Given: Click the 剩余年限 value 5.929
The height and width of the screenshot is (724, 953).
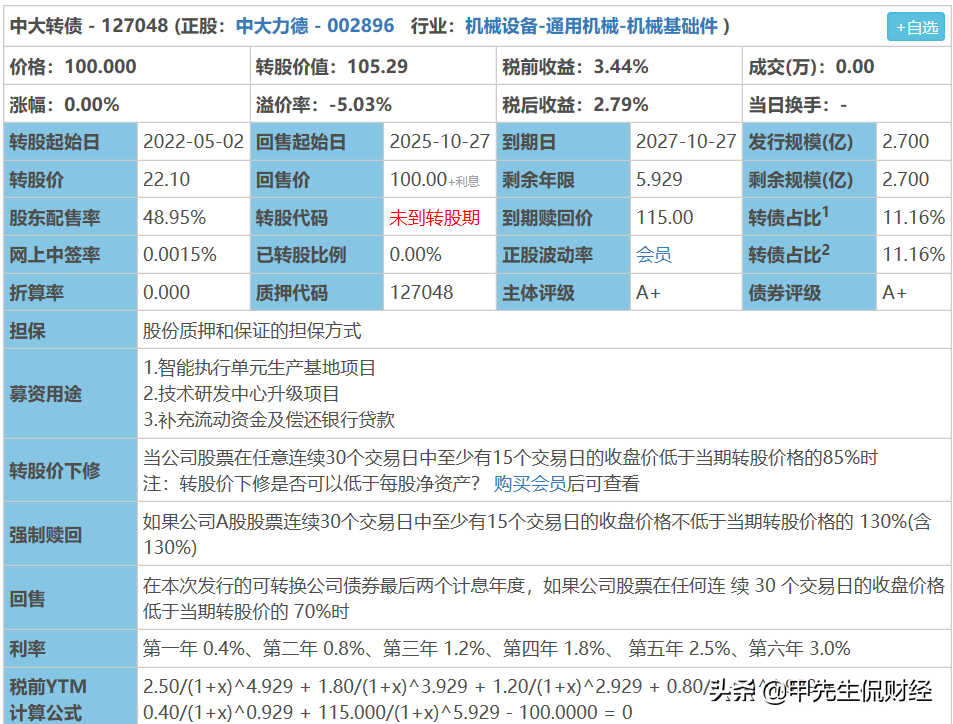Looking at the screenshot, I should coord(659,180).
